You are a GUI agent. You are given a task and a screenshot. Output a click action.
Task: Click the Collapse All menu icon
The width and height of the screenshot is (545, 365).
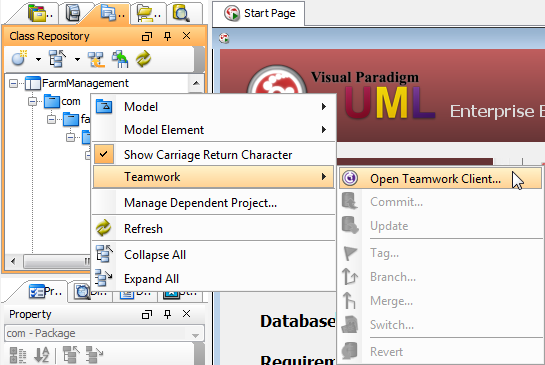click(104, 253)
